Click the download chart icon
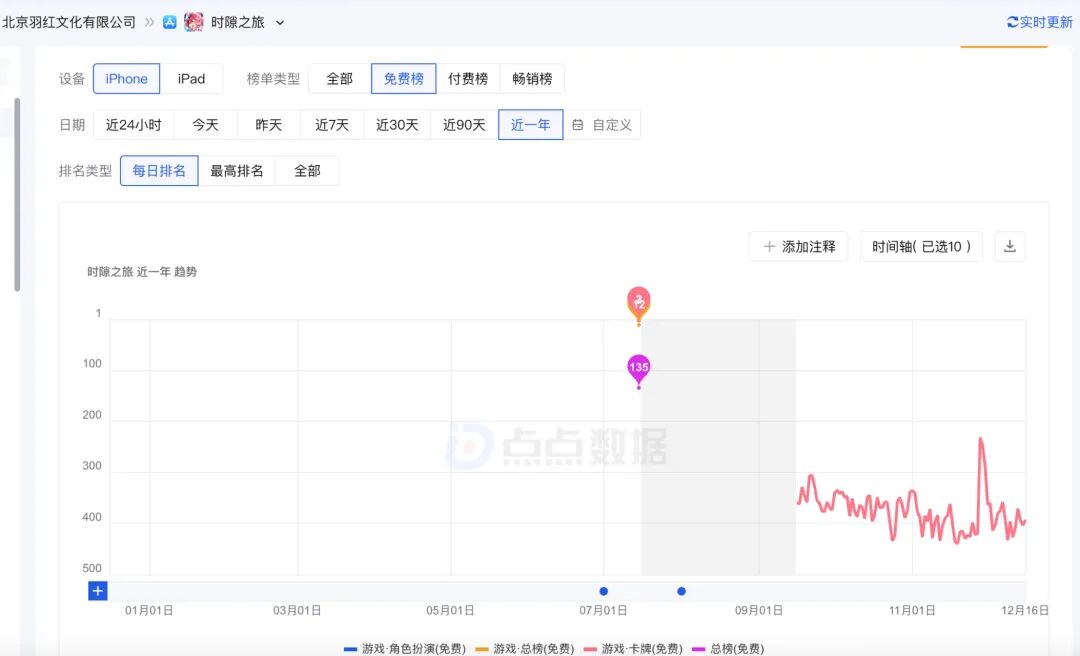The image size is (1080, 656). [1009, 247]
